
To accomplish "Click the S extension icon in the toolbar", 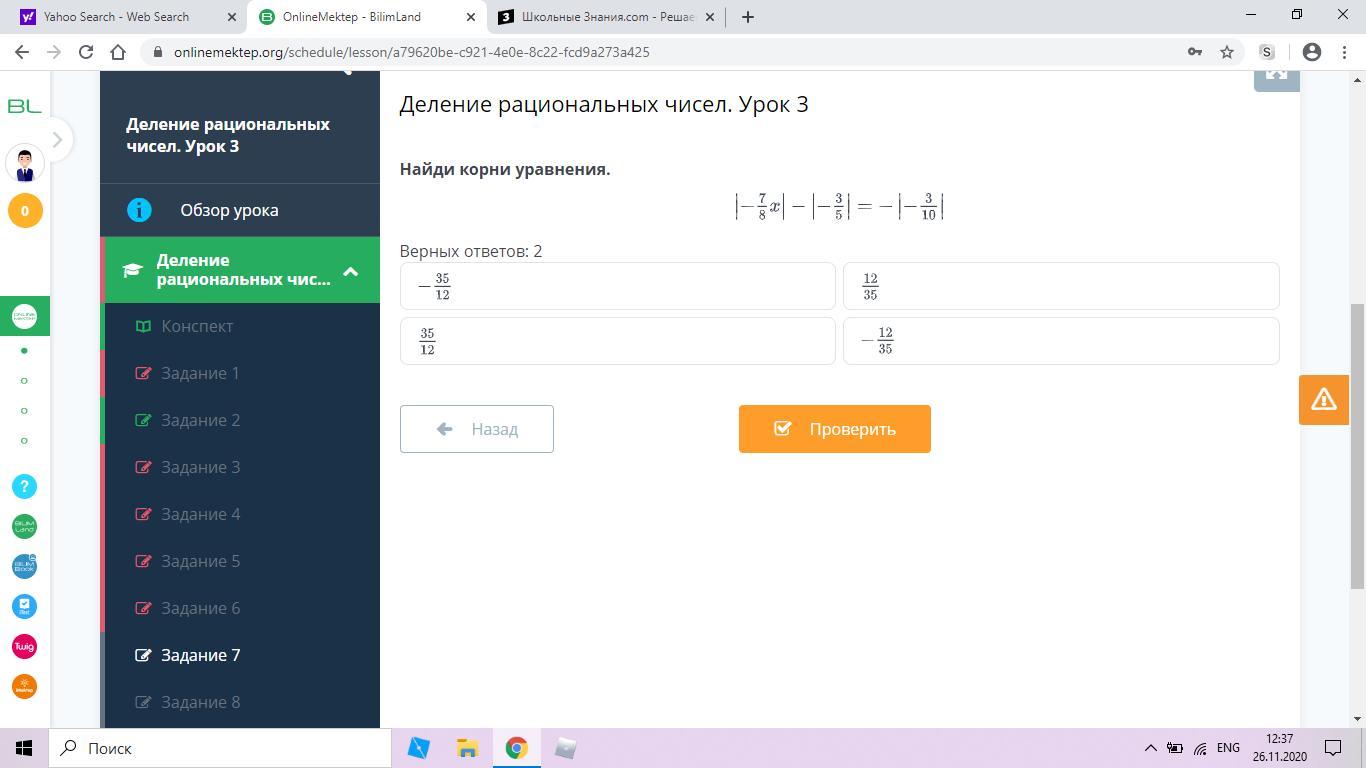I will coord(1267,52).
